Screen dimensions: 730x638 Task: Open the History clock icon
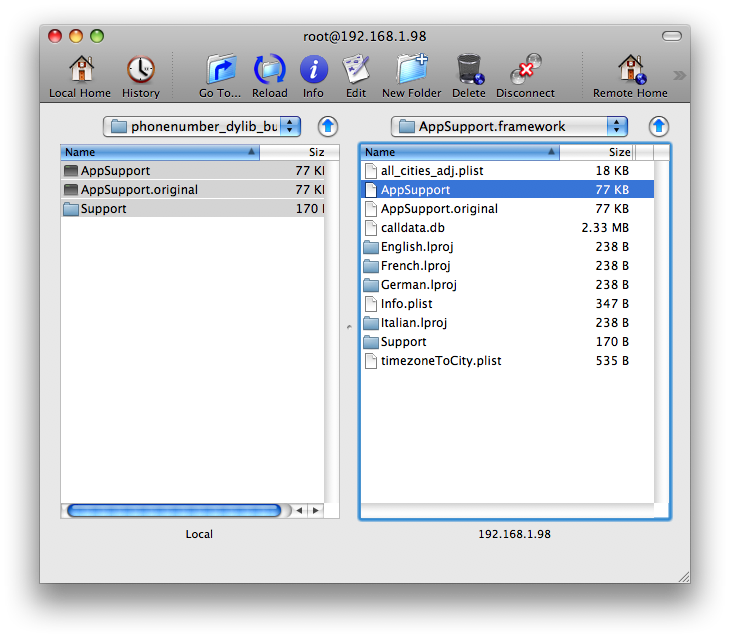(140, 70)
